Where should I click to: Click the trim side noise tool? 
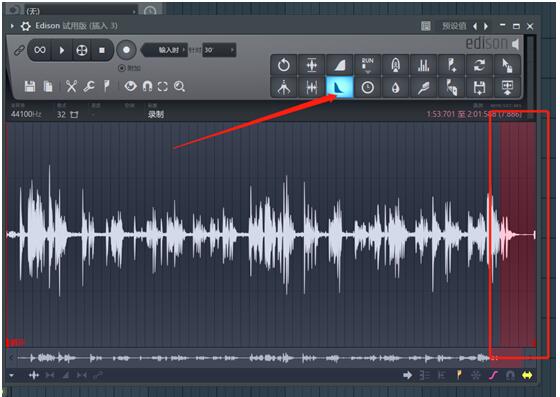tap(311, 87)
